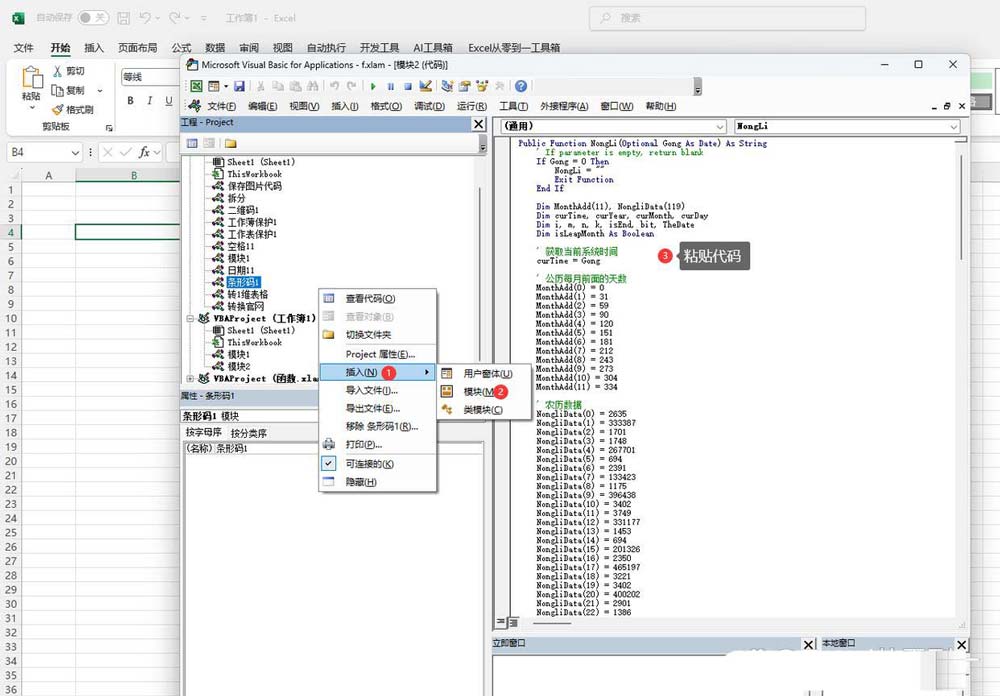The image size is (1000, 696).
Task: Apply Italic in Excel ribbon
Action: pyautogui.click(x=149, y=100)
